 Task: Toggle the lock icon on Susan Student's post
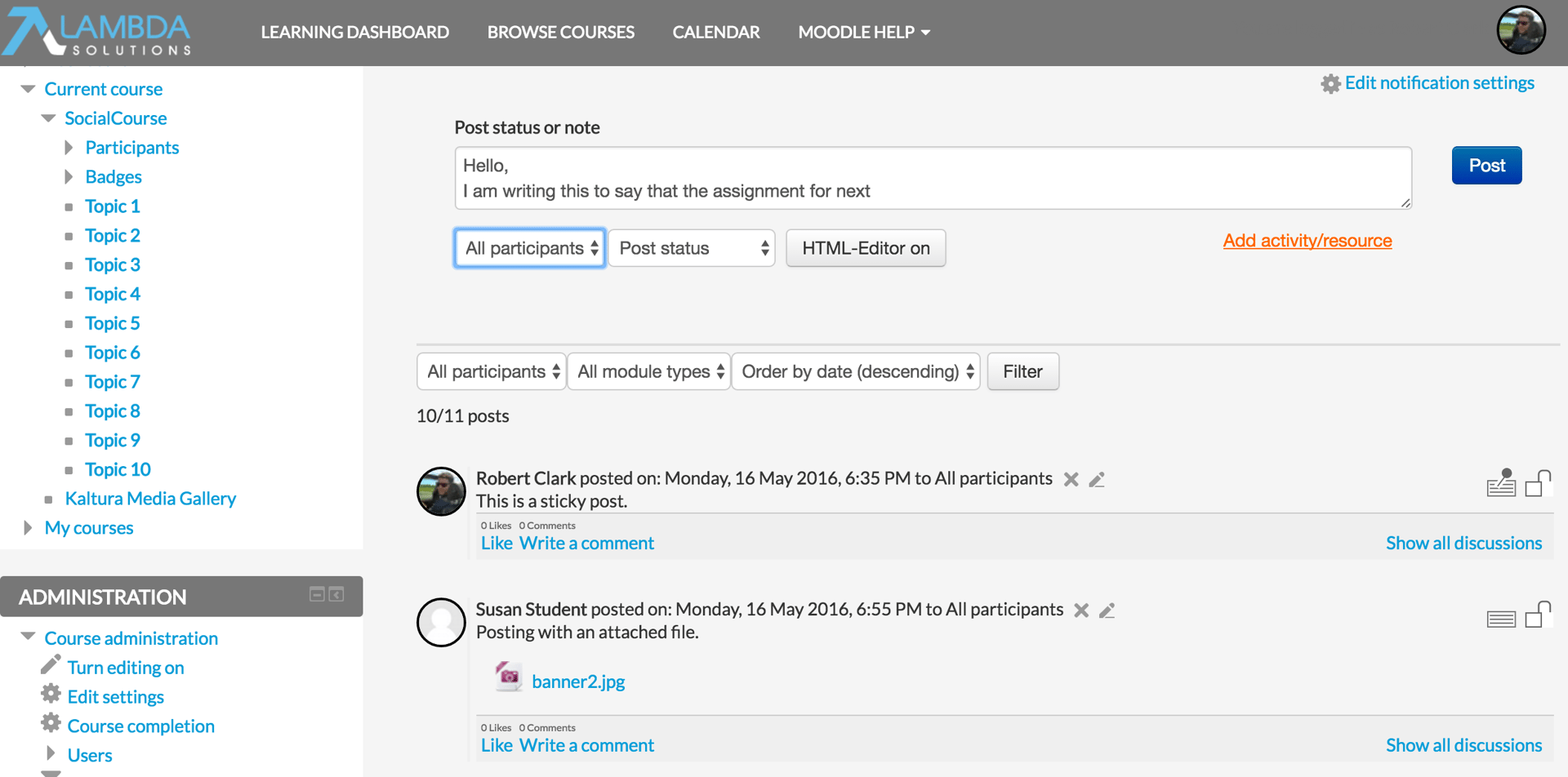tap(1539, 615)
